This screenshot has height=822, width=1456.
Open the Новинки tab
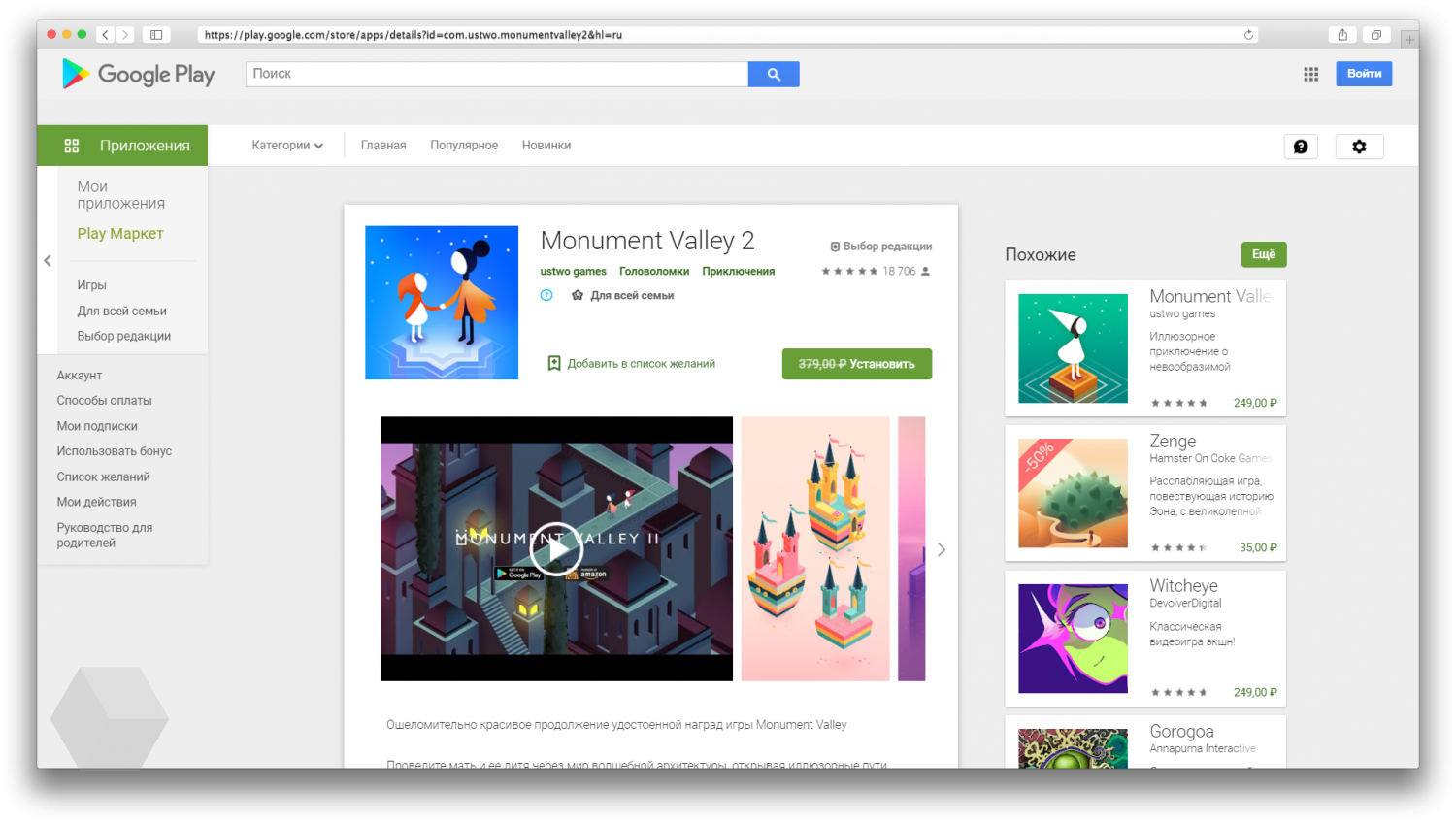[x=546, y=146]
